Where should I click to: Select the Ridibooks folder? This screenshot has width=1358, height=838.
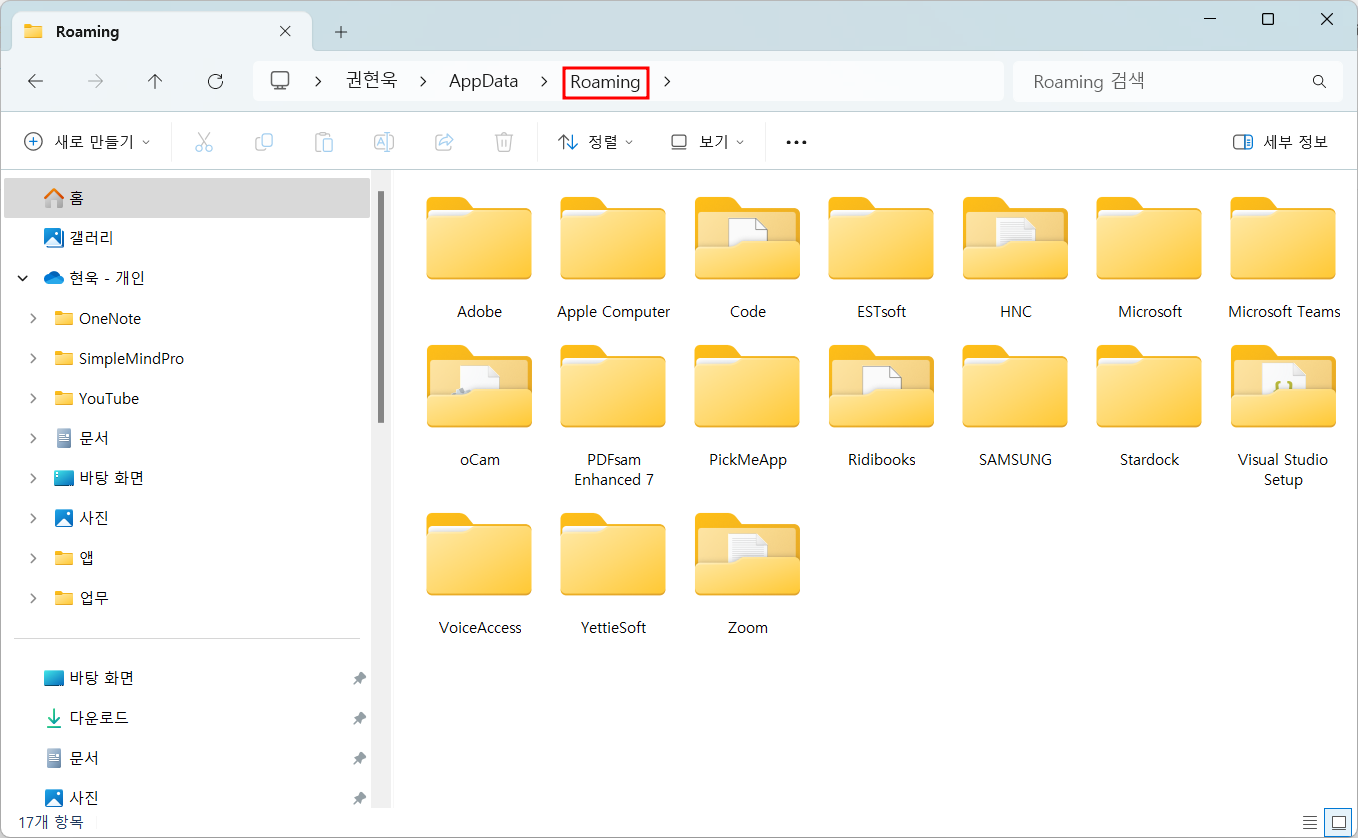pyautogui.click(x=881, y=407)
